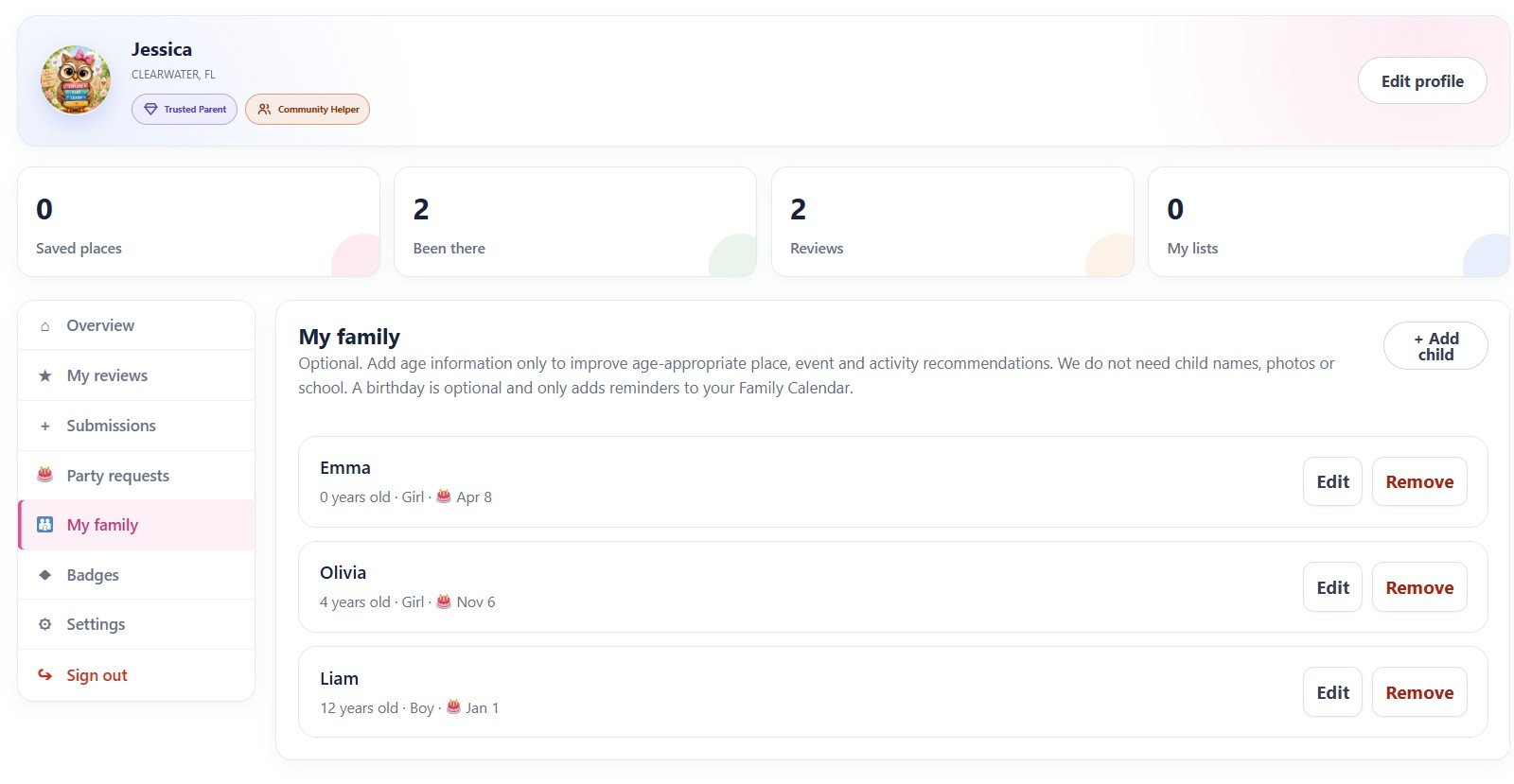The height and width of the screenshot is (784, 1514).
Task: Open the Overview section
Action: click(136, 325)
